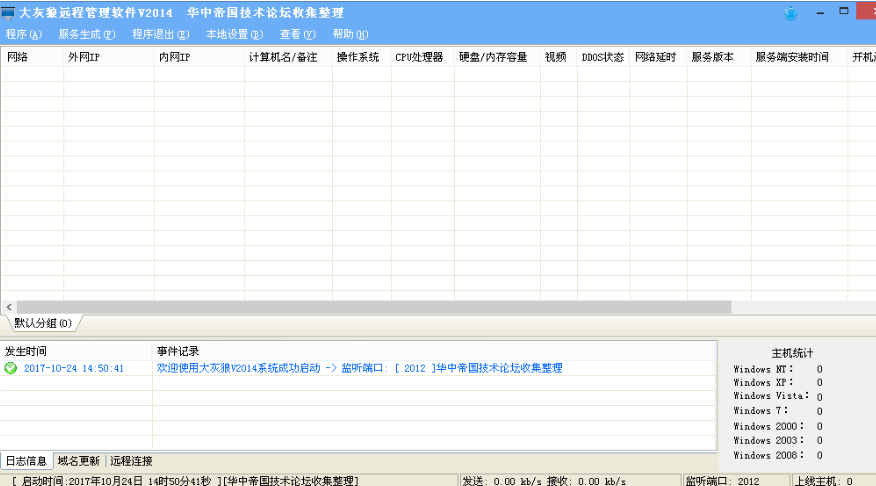Sort by 硬盘/内存容量 column header
Screen dimensions: 876x486
pos(497,57)
